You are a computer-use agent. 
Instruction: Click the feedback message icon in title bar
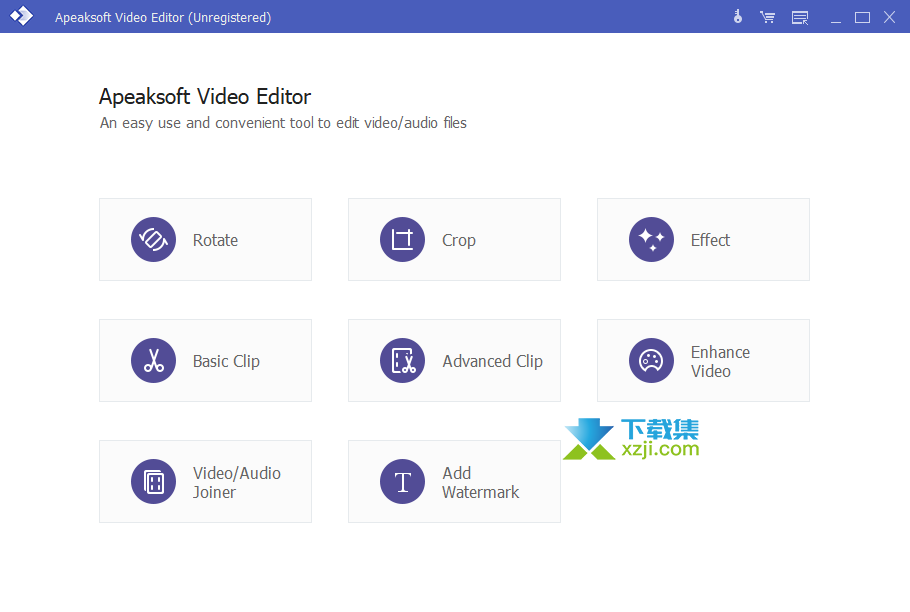coord(800,18)
